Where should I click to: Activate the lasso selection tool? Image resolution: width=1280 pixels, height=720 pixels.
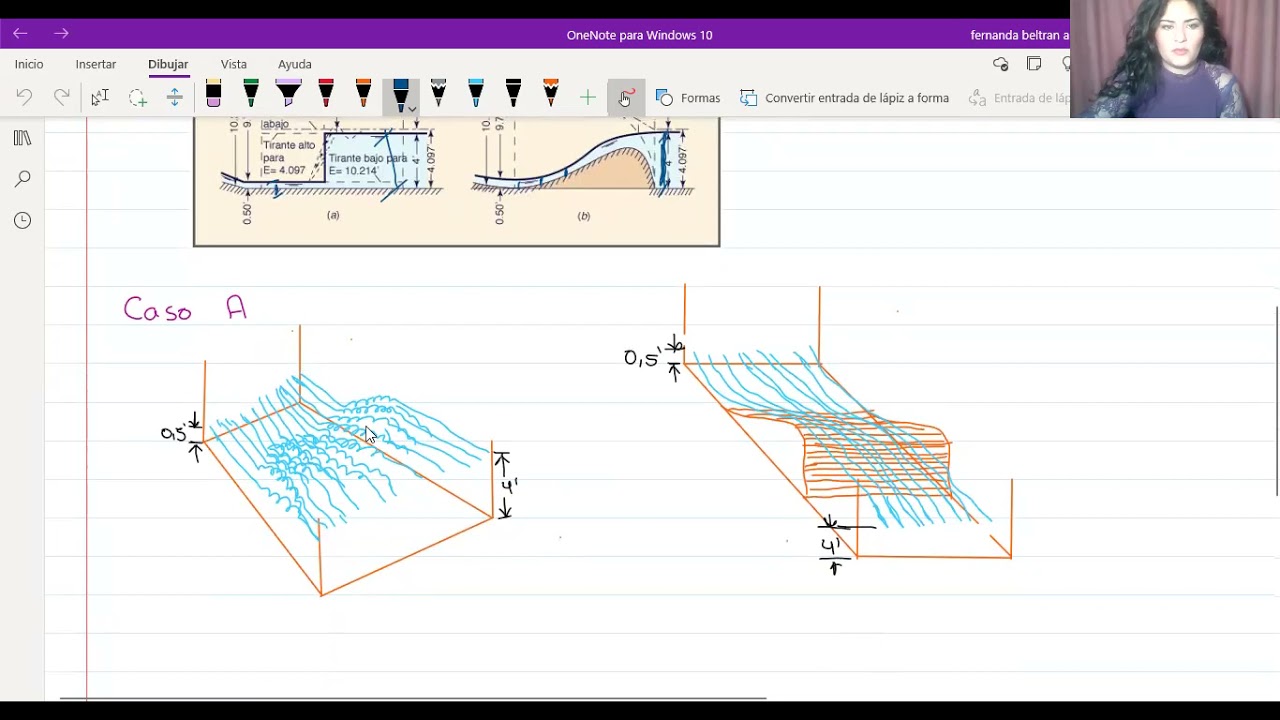point(137,97)
